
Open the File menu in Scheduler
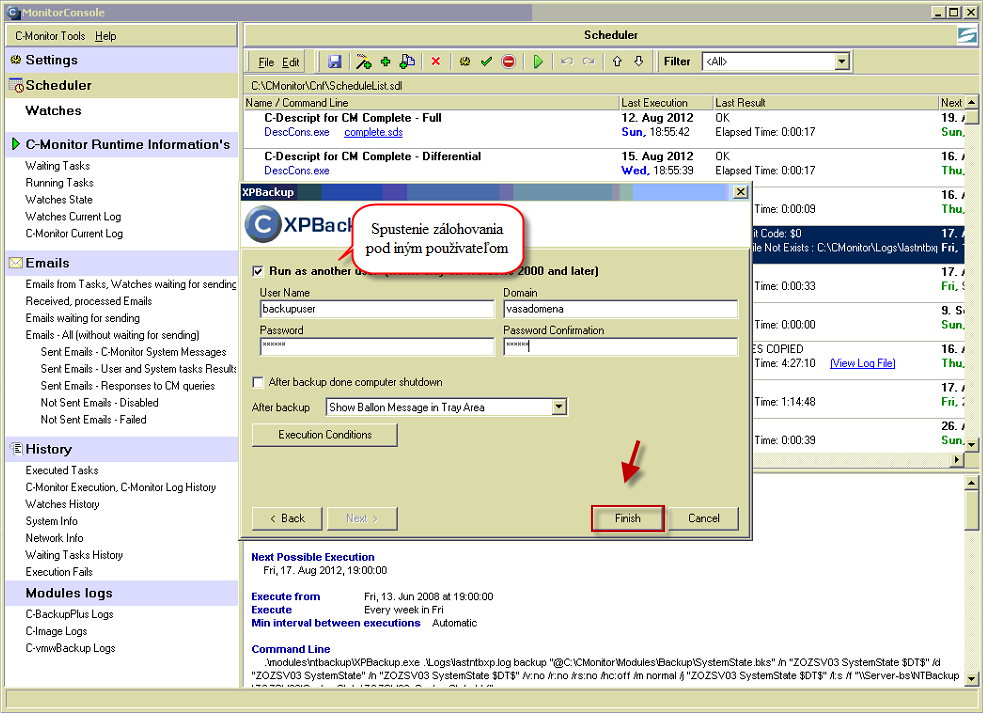pyautogui.click(x=266, y=62)
